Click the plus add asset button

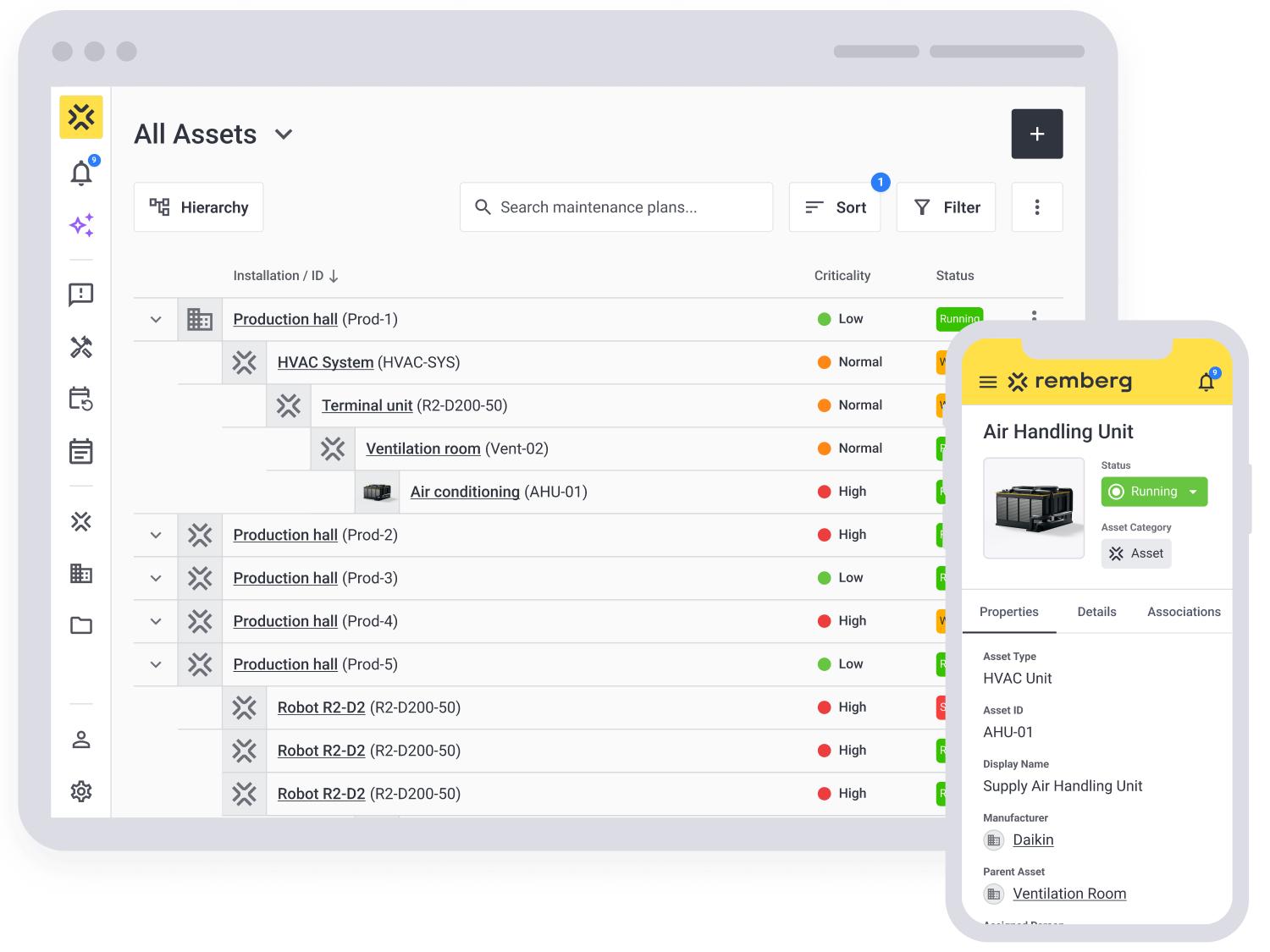tap(1037, 134)
